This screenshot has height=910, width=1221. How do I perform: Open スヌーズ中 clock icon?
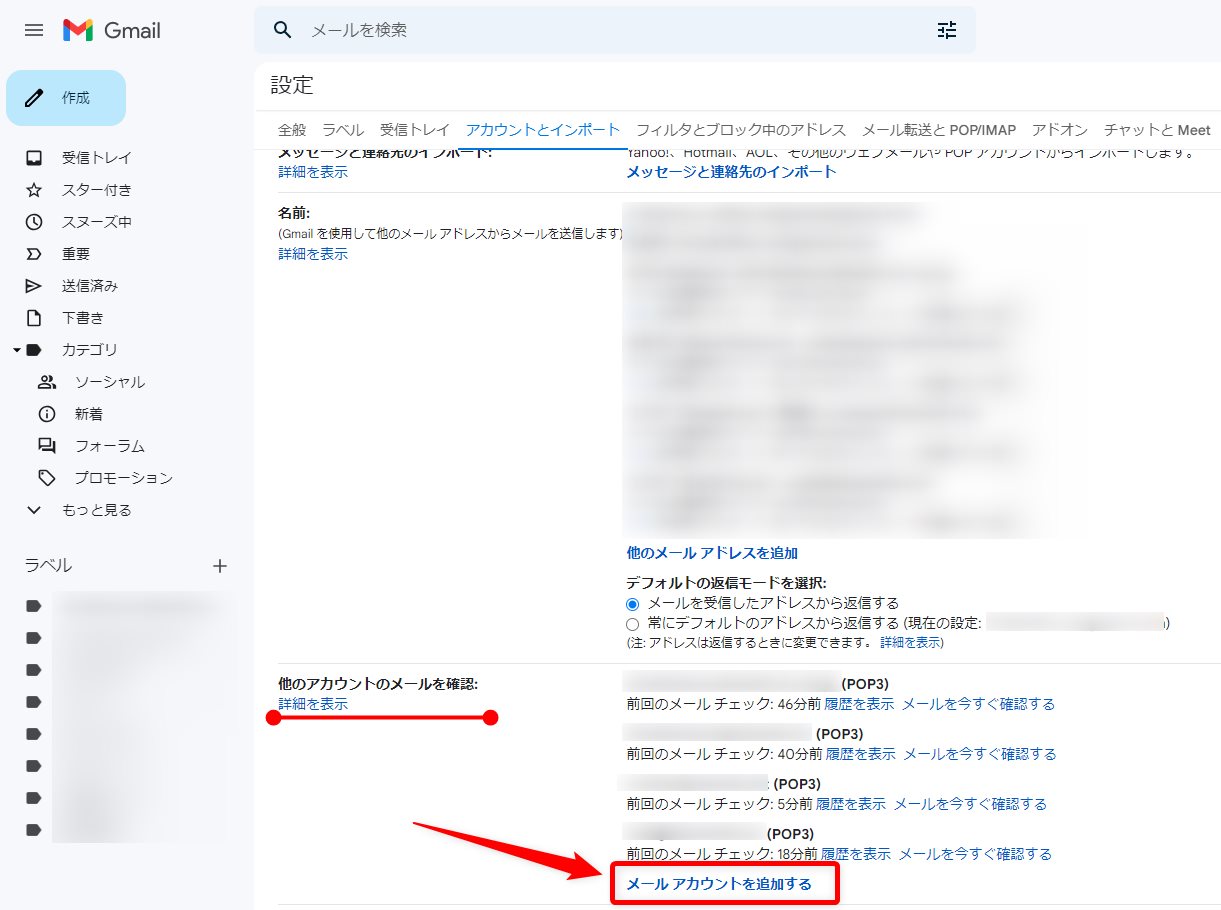(x=34, y=221)
